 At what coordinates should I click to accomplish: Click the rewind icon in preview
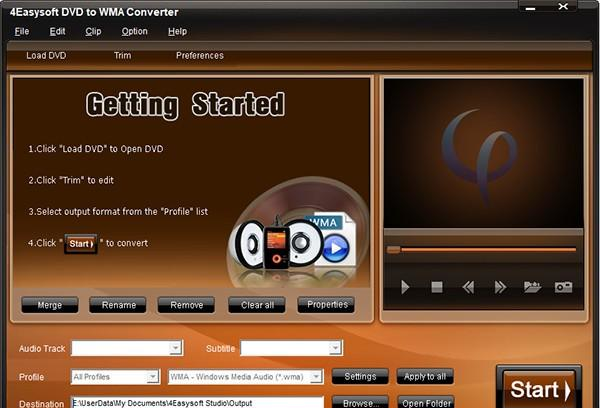pos(468,287)
